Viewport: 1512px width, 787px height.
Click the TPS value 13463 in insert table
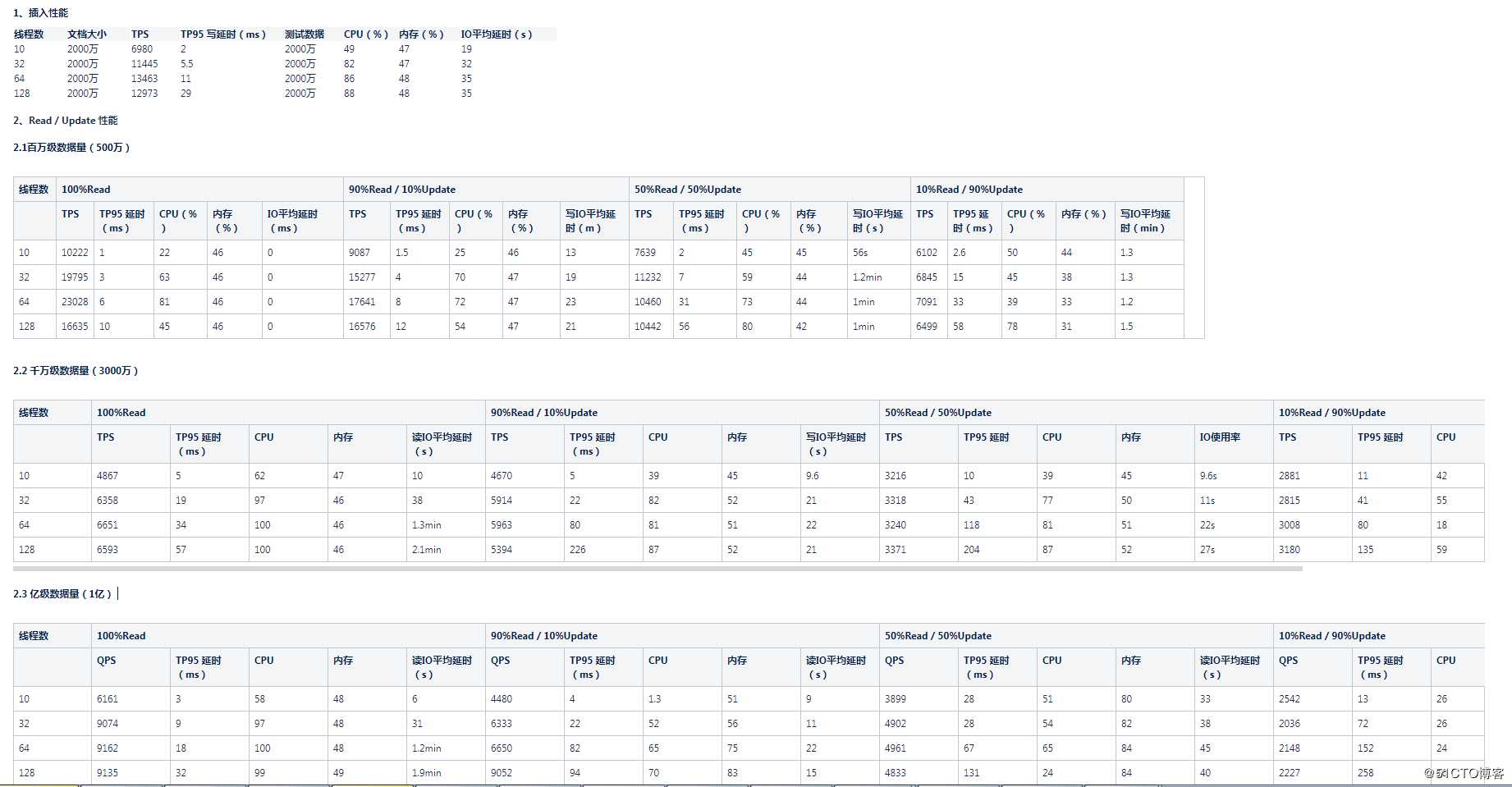144,79
